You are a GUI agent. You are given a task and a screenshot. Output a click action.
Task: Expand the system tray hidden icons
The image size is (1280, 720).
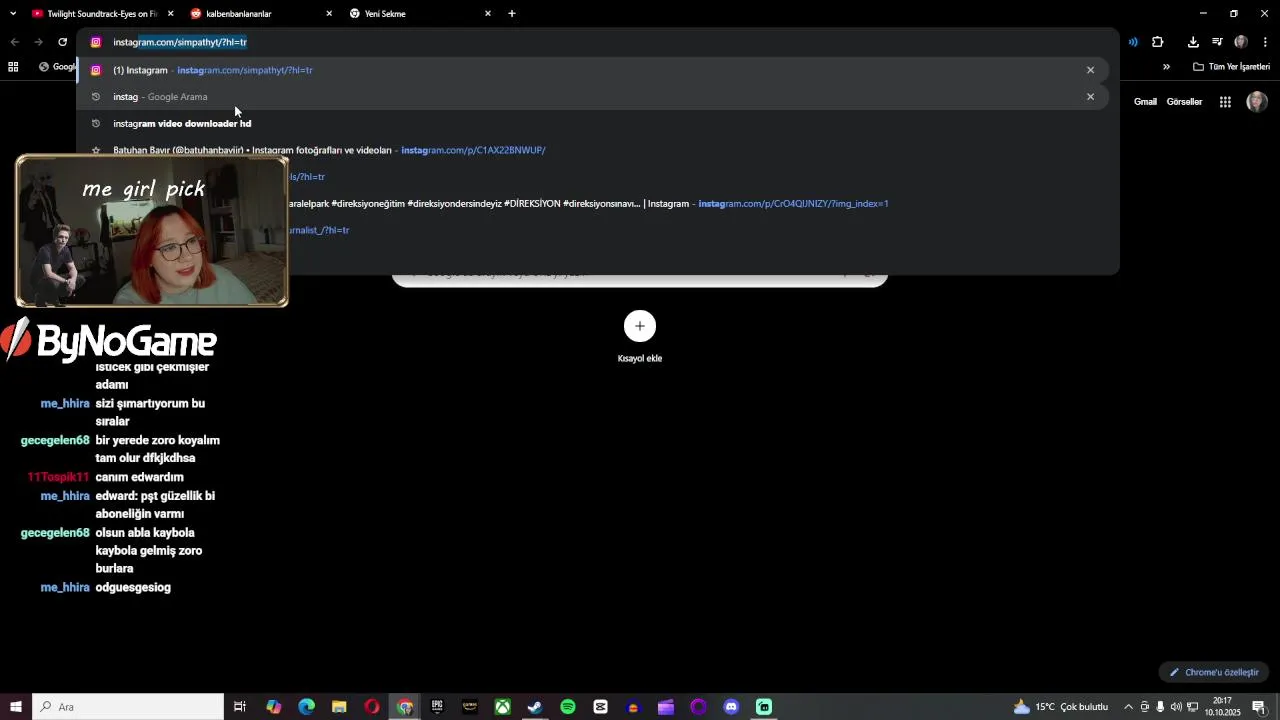(x=1129, y=707)
